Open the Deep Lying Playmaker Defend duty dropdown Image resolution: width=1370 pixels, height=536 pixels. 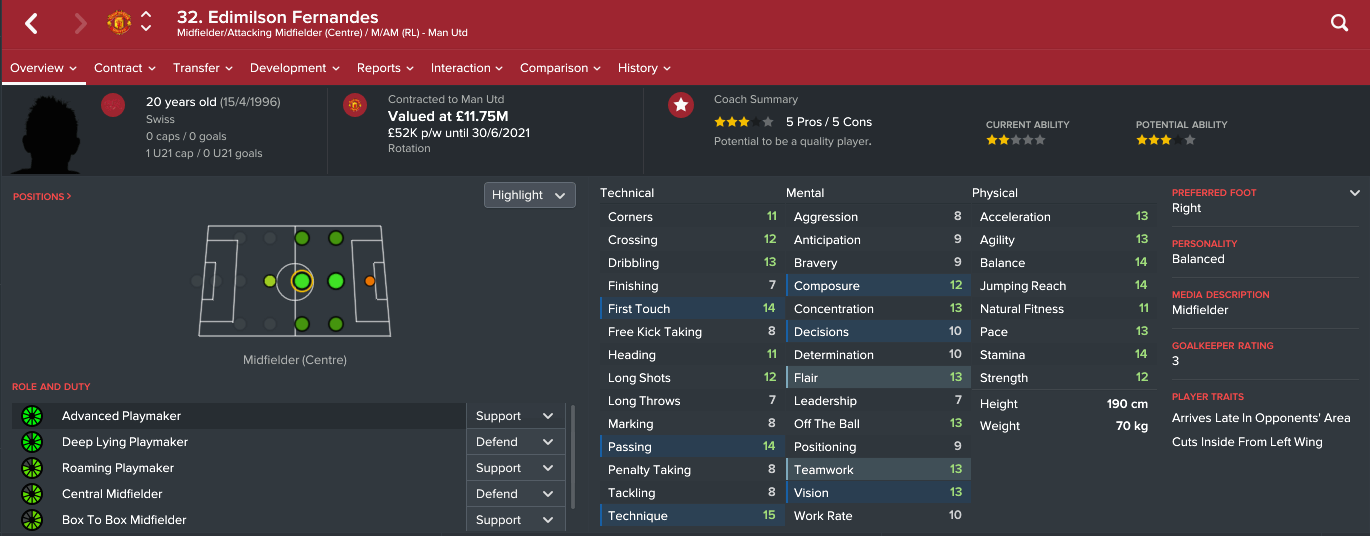point(514,442)
